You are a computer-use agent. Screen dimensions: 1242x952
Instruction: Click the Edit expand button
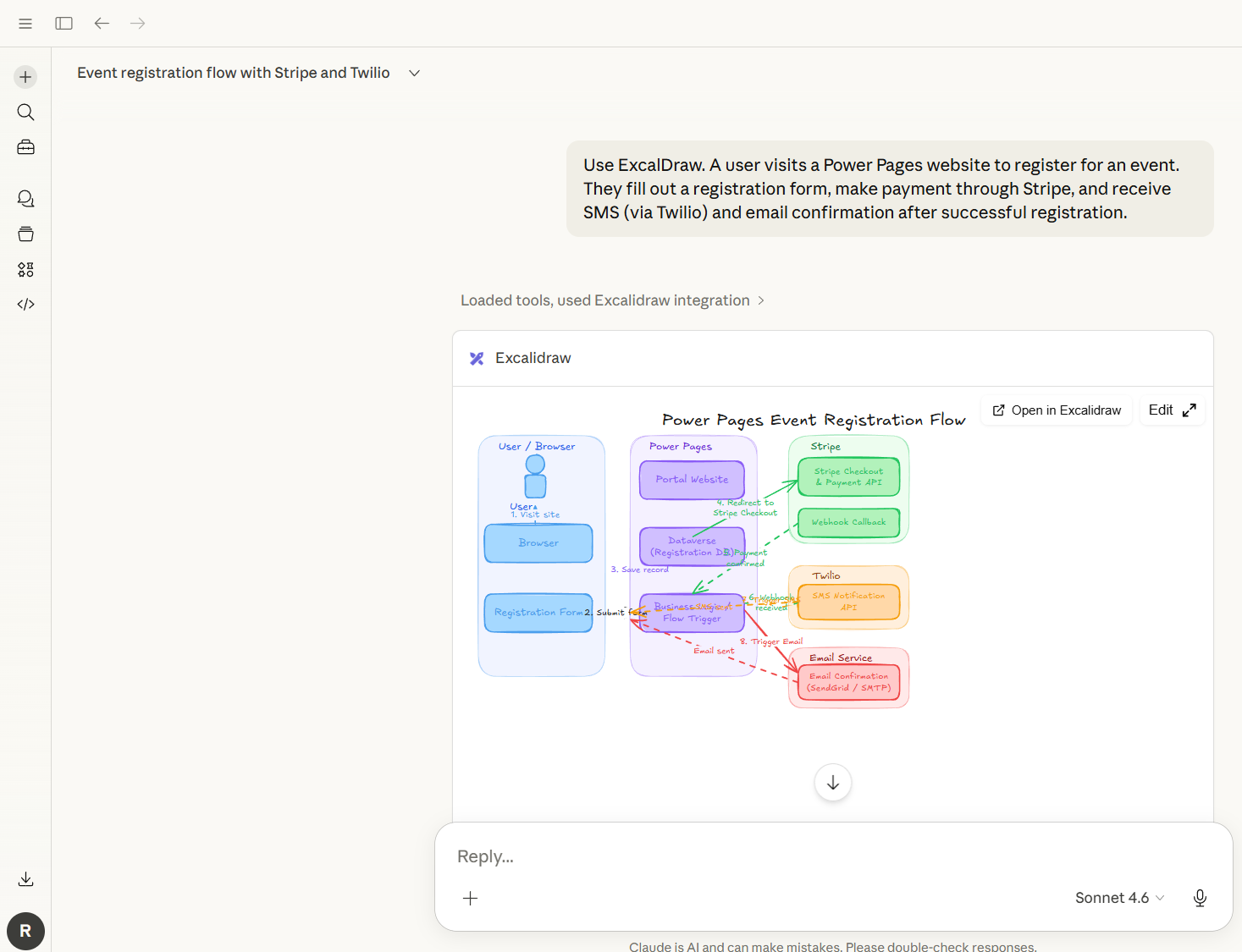[x=1172, y=410]
